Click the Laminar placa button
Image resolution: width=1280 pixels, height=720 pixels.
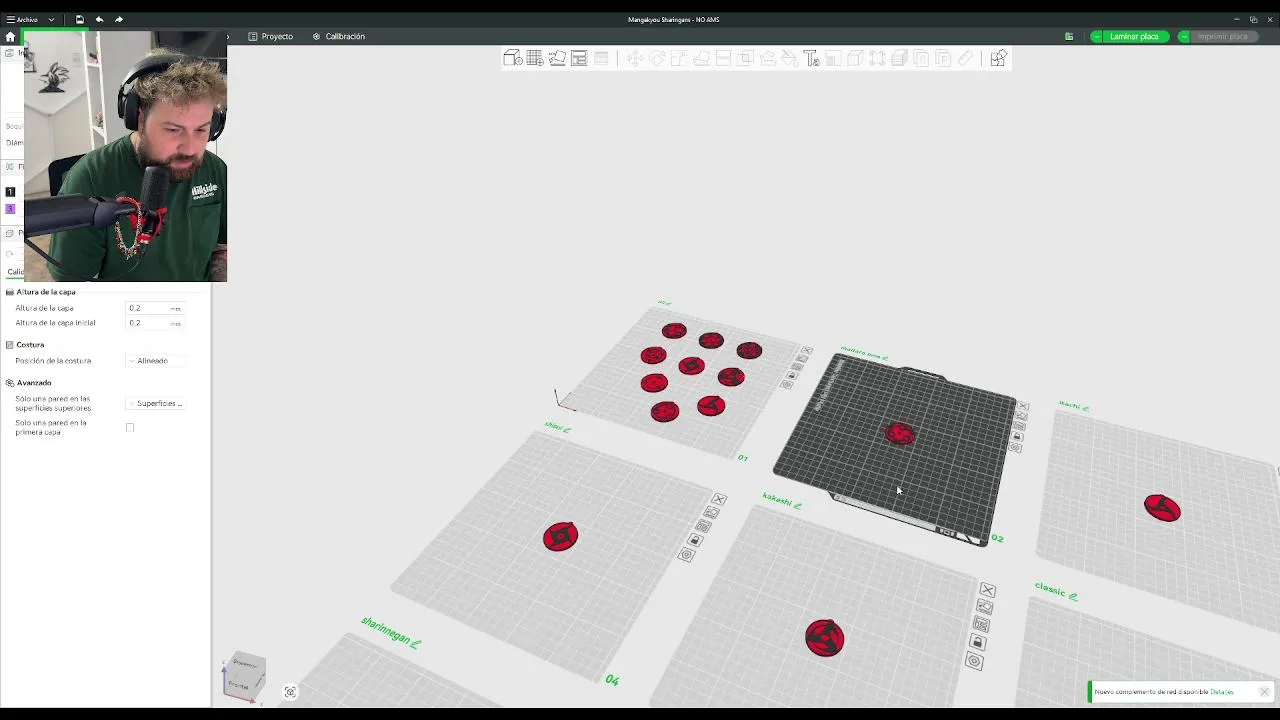(x=1134, y=36)
